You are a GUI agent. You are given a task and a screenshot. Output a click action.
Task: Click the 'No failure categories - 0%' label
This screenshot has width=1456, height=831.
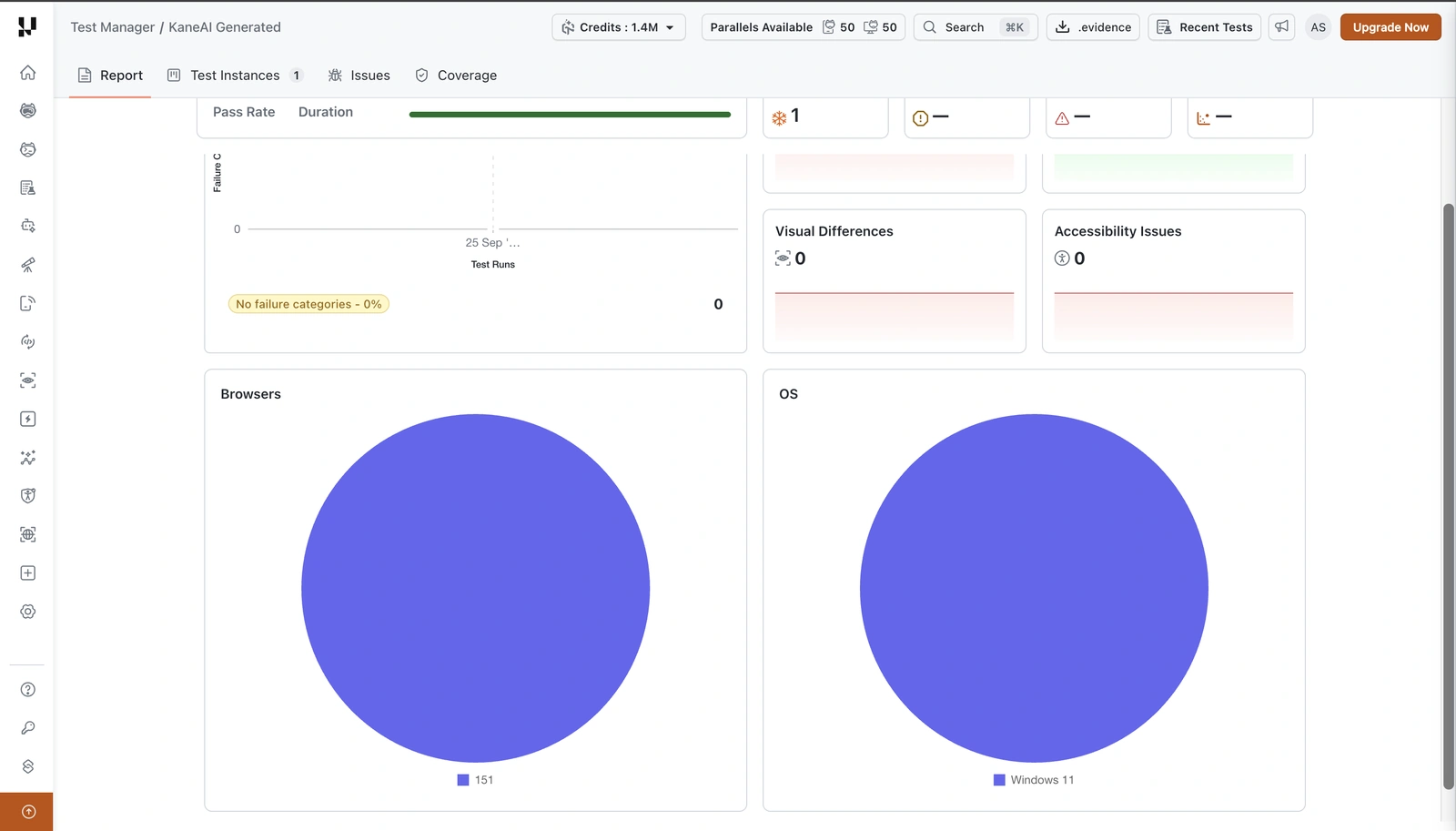308,304
